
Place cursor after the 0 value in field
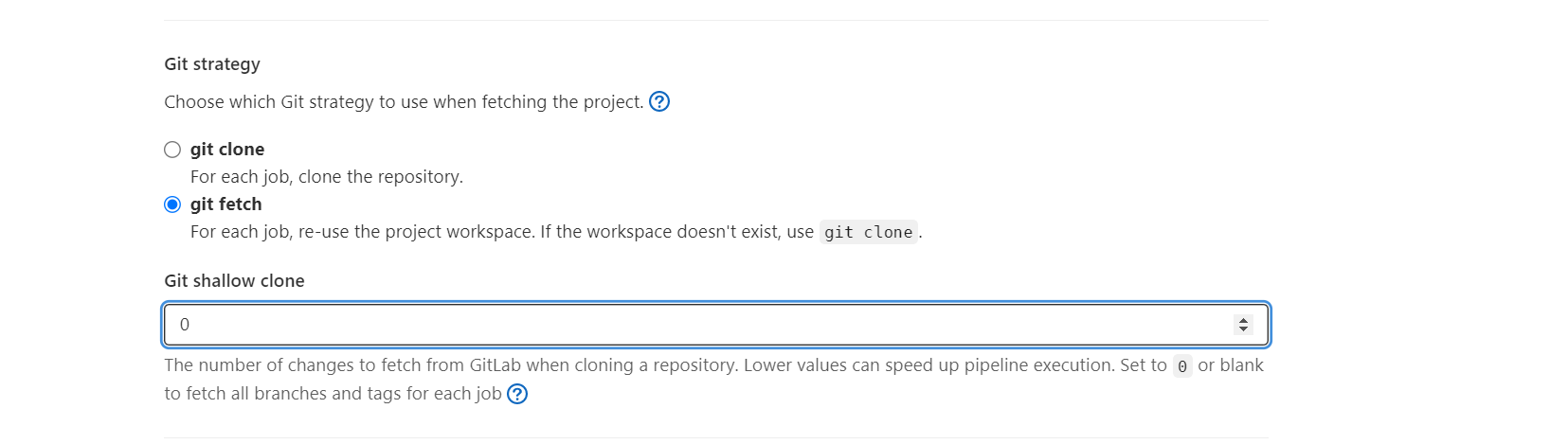(x=191, y=325)
